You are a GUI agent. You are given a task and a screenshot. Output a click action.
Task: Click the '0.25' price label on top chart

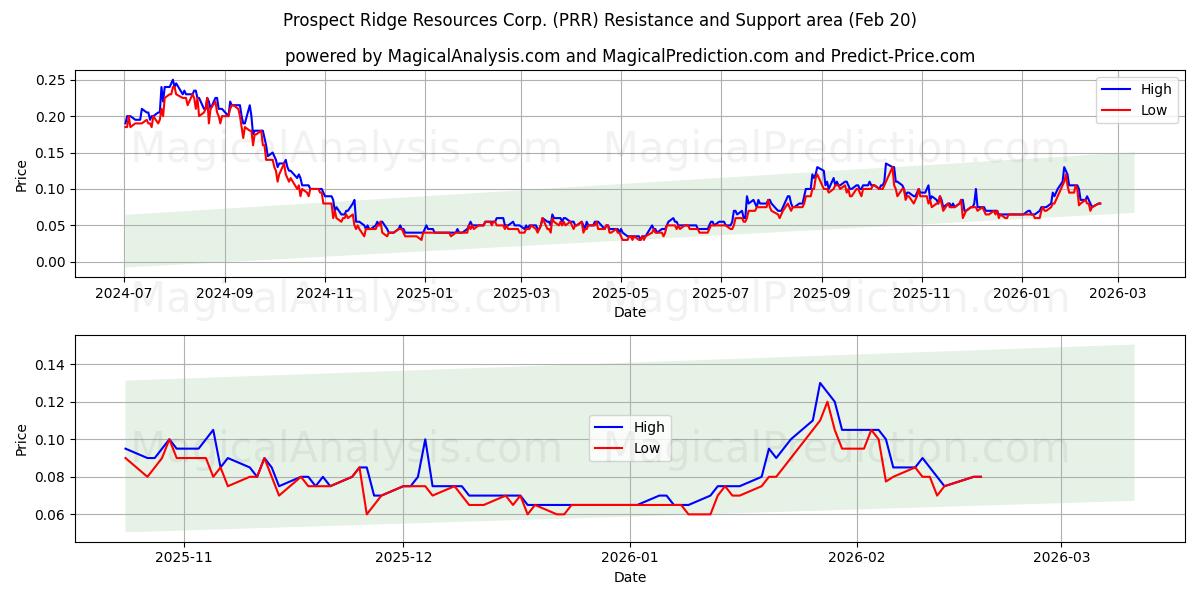(52, 80)
